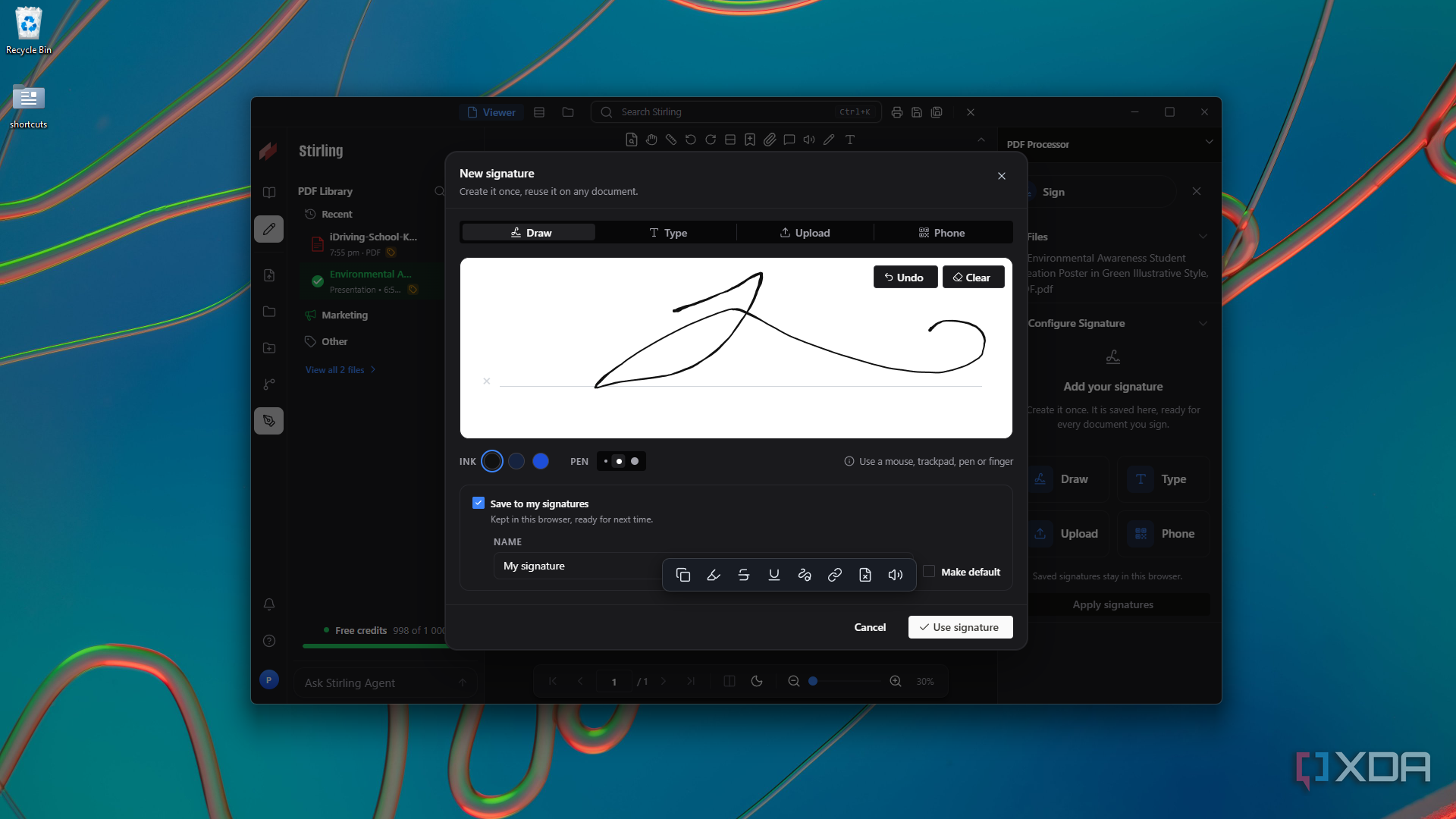Open the signature pen tool in left sidebar
Viewport: 1456px width, 819px height.
coord(269,421)
